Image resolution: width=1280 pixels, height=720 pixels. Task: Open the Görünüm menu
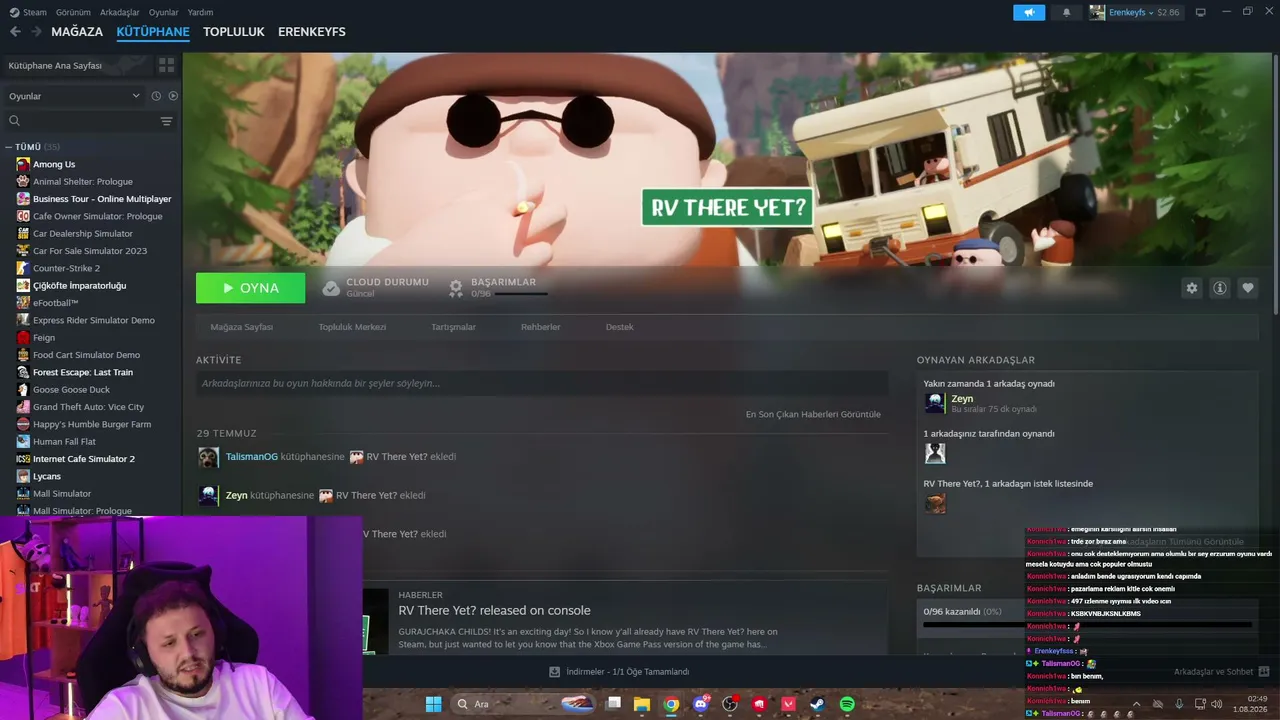(73, 12)
